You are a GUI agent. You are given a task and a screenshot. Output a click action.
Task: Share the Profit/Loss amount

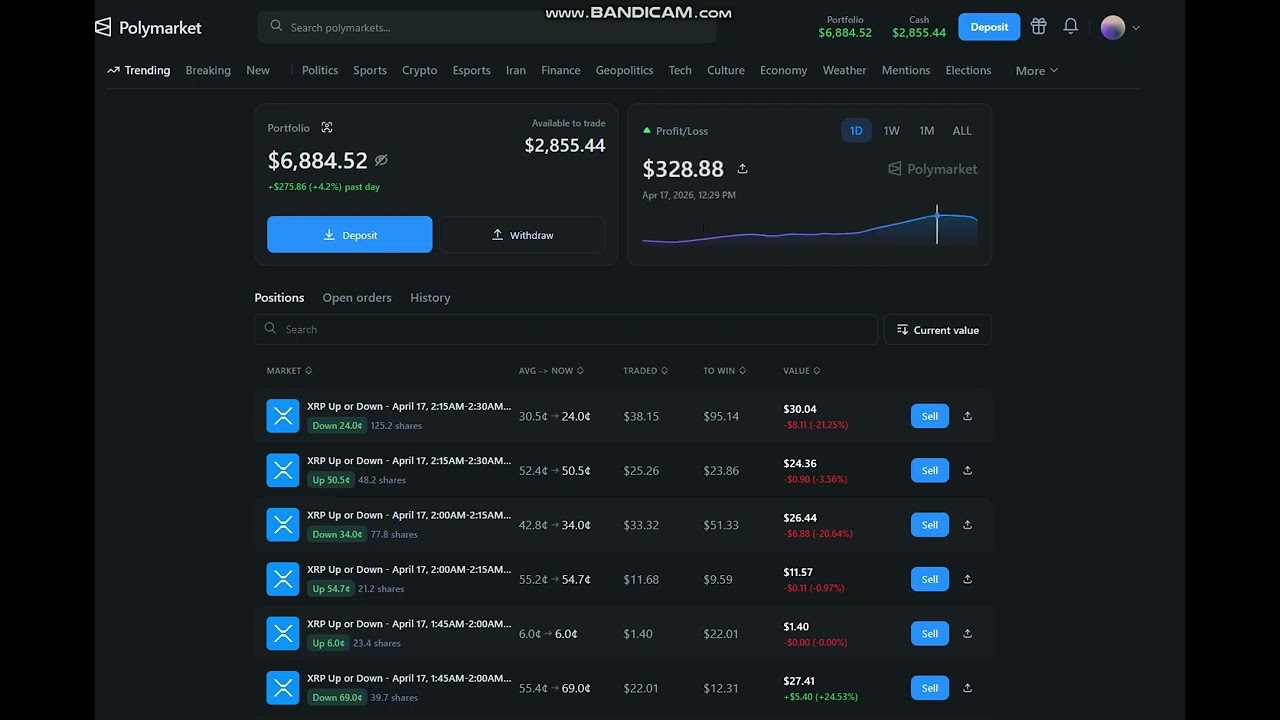pos(742,169)
